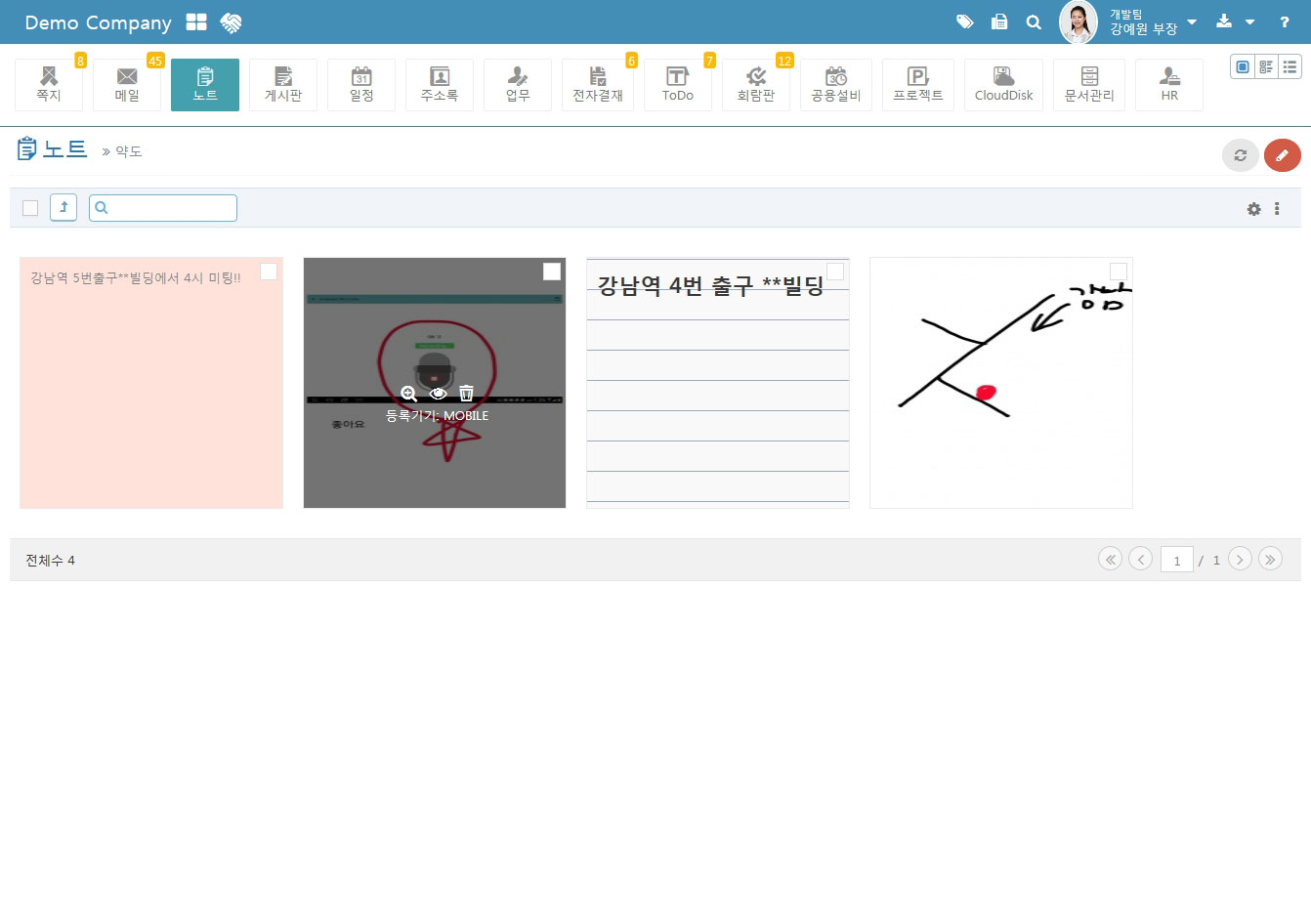Open the lined 강남역 4번 출구 note
This screenshot has height=924, width=1311.
[x=718, y=383]
